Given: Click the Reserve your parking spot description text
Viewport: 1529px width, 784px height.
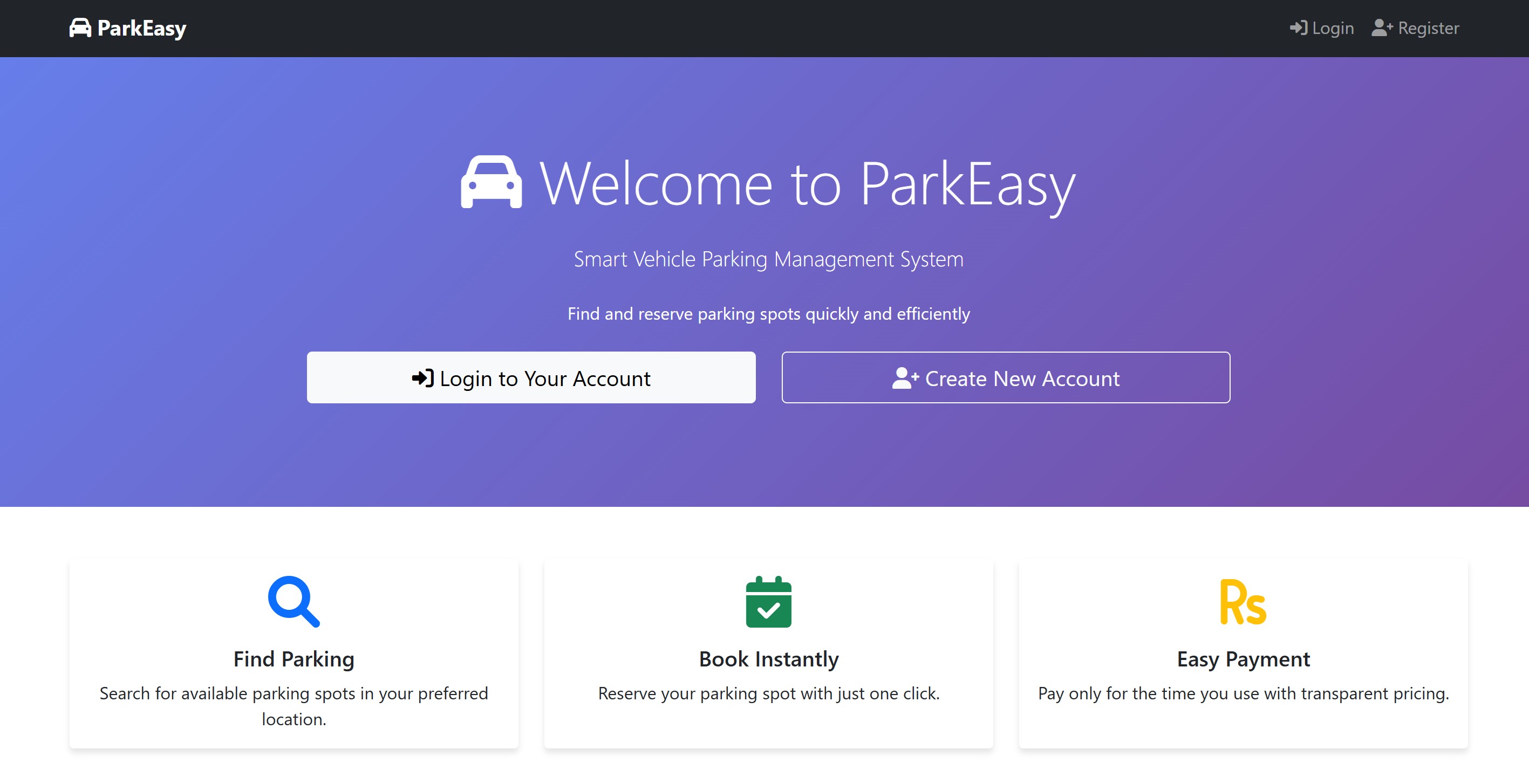Looking at the screenshot, I should [x=768, y=693].
